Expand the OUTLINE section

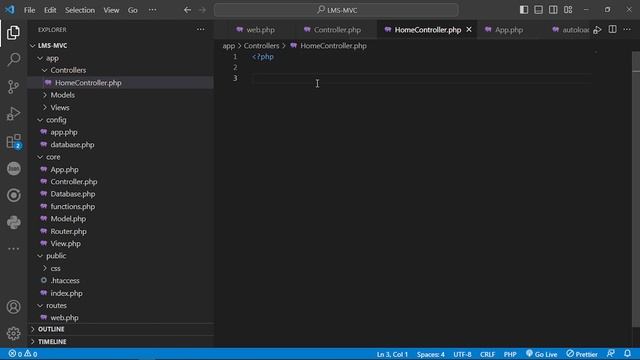(x=121, y=329)
